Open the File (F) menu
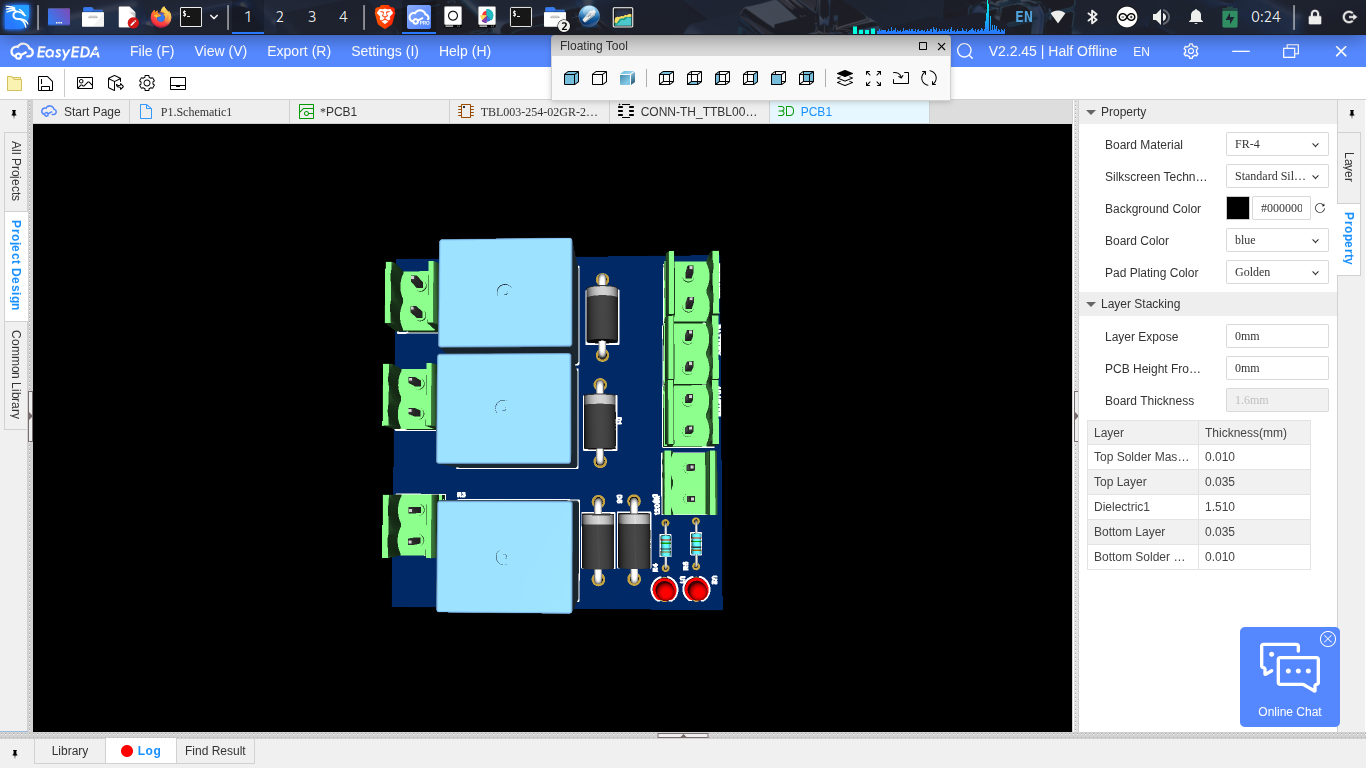The height and width of the screenshot is (768, 1366). tap(152, 51)
